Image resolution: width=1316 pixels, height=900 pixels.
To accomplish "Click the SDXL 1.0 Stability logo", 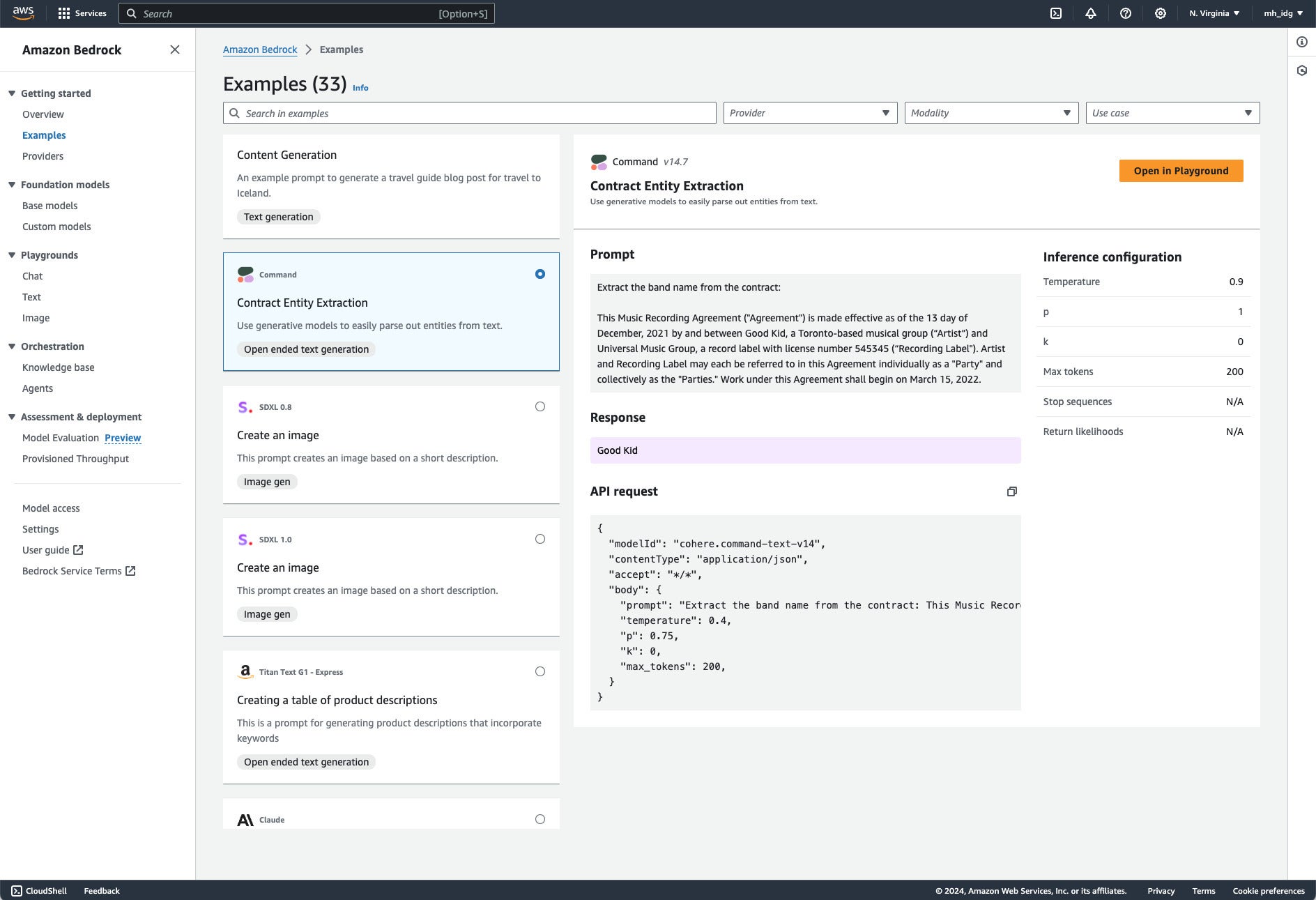I will (245, 540).
